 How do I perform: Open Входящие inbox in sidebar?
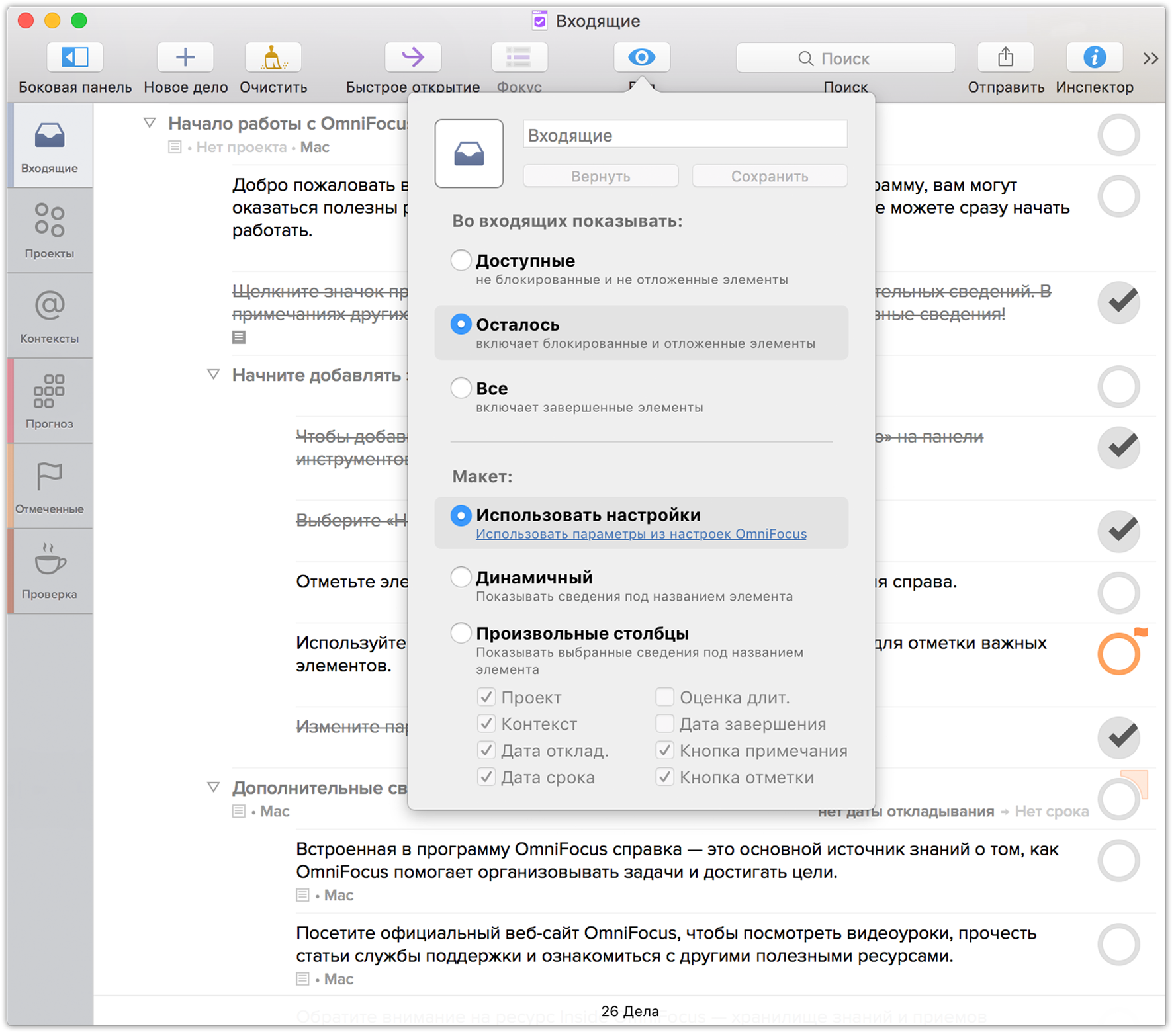[x=50, y=147]
